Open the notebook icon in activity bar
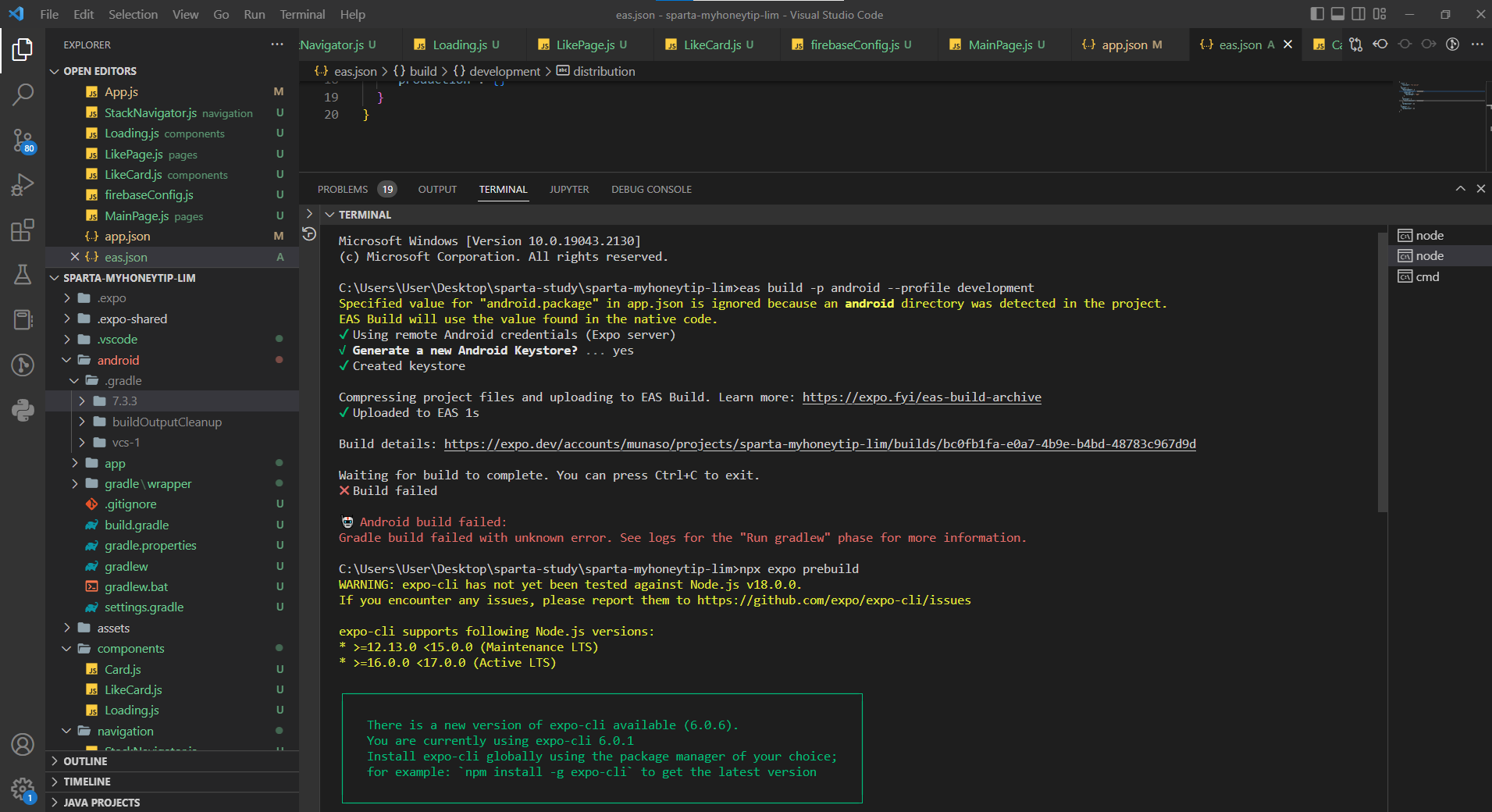Image resolution: width=1492 pixels, height=812 pixels. point(23,319)
